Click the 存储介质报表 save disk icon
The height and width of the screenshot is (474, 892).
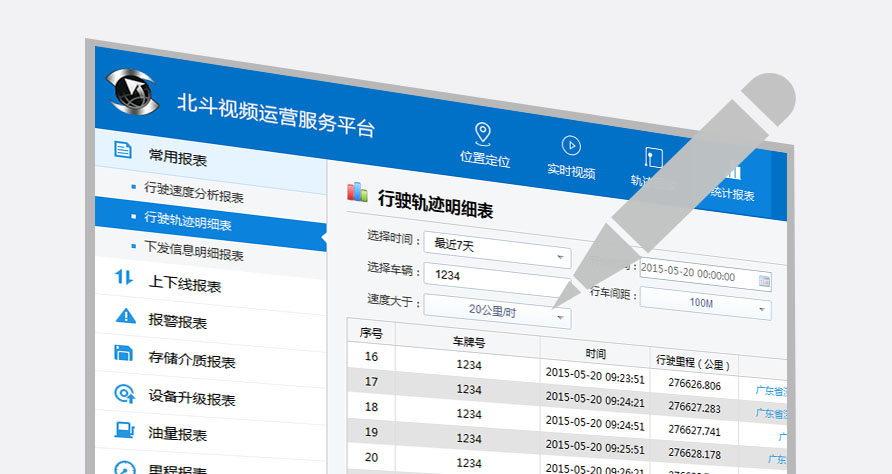(125, 353)
